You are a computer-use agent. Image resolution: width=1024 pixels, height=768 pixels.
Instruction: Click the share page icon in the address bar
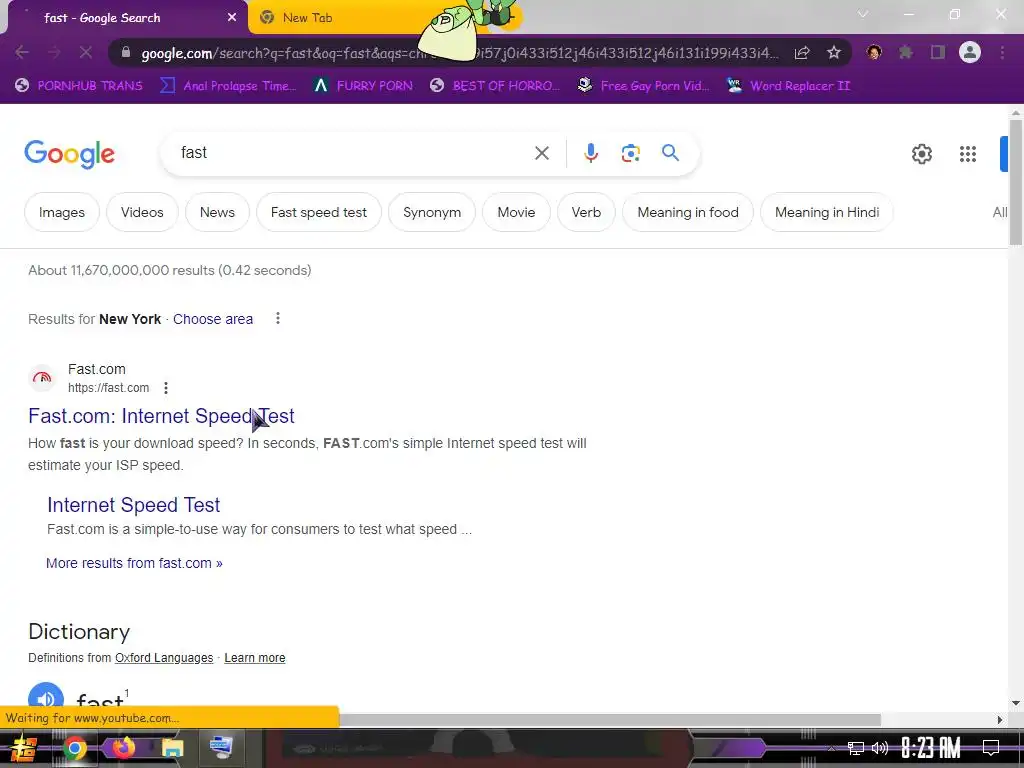802,53
